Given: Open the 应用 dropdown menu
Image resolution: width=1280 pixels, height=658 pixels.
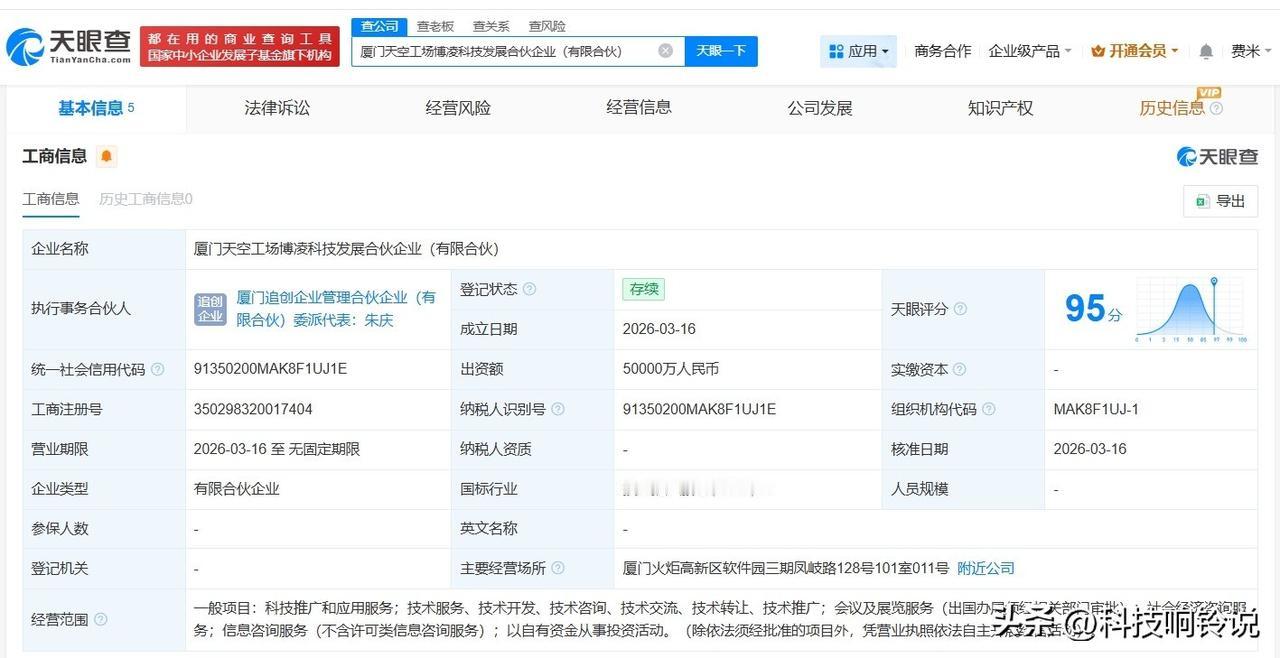Looking at the screenshot, I should pyautogui.click(x=859, y=51).
